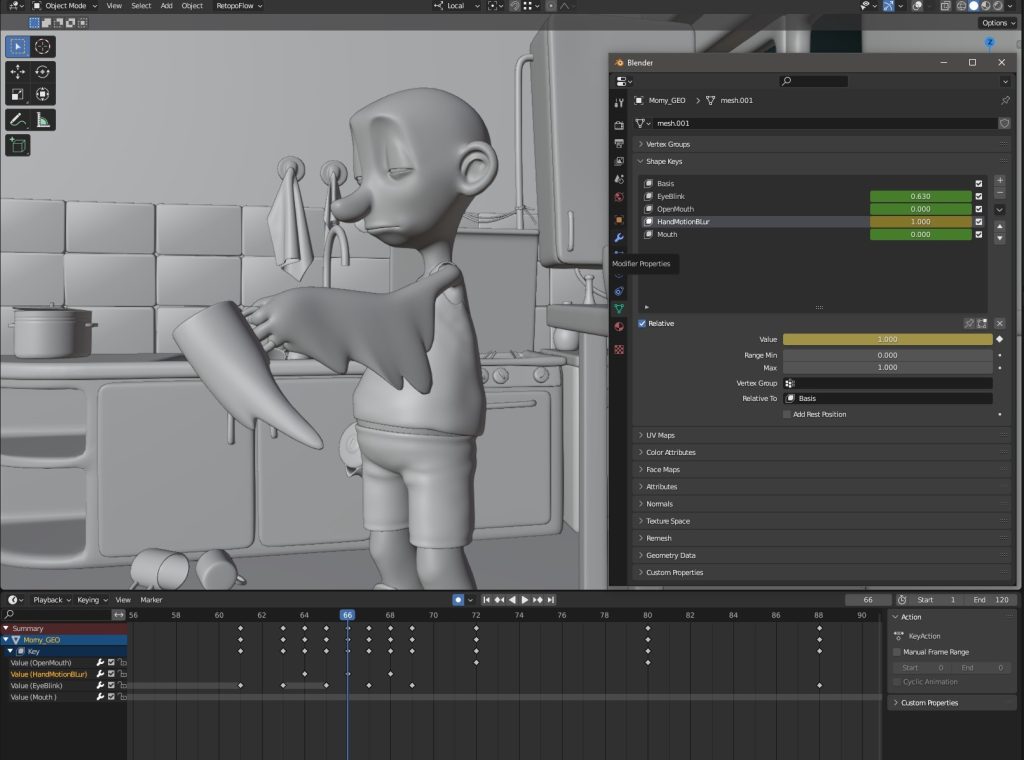Toggle X-ray view in viewport header
Image resolution: width=1024 pixels, height=760 pixels.
coord(945,6)
